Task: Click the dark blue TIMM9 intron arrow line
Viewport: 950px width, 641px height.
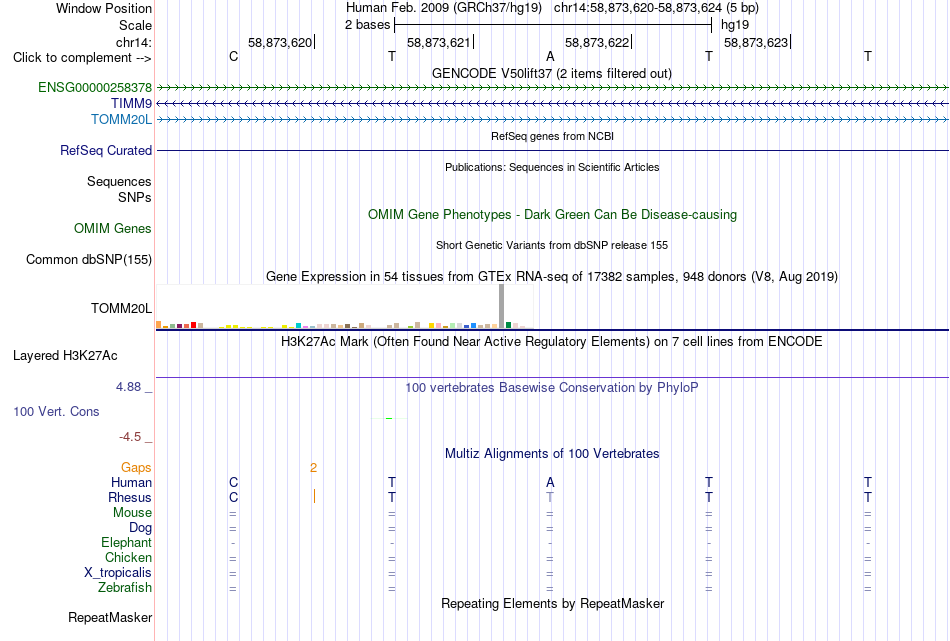Action: 552,104
